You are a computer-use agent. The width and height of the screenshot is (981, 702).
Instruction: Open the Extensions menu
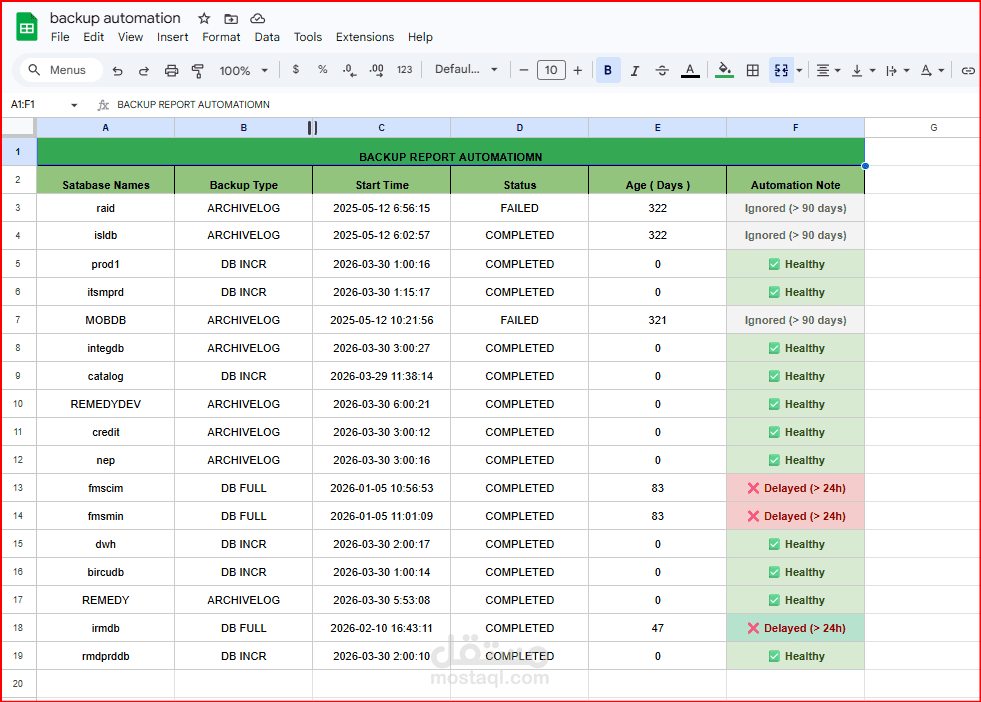[364, 37]
